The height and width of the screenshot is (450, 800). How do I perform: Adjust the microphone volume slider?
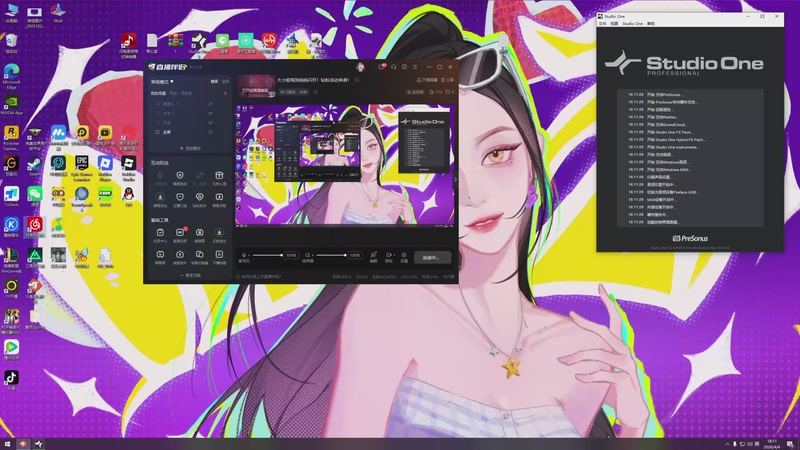pos(267,255)
